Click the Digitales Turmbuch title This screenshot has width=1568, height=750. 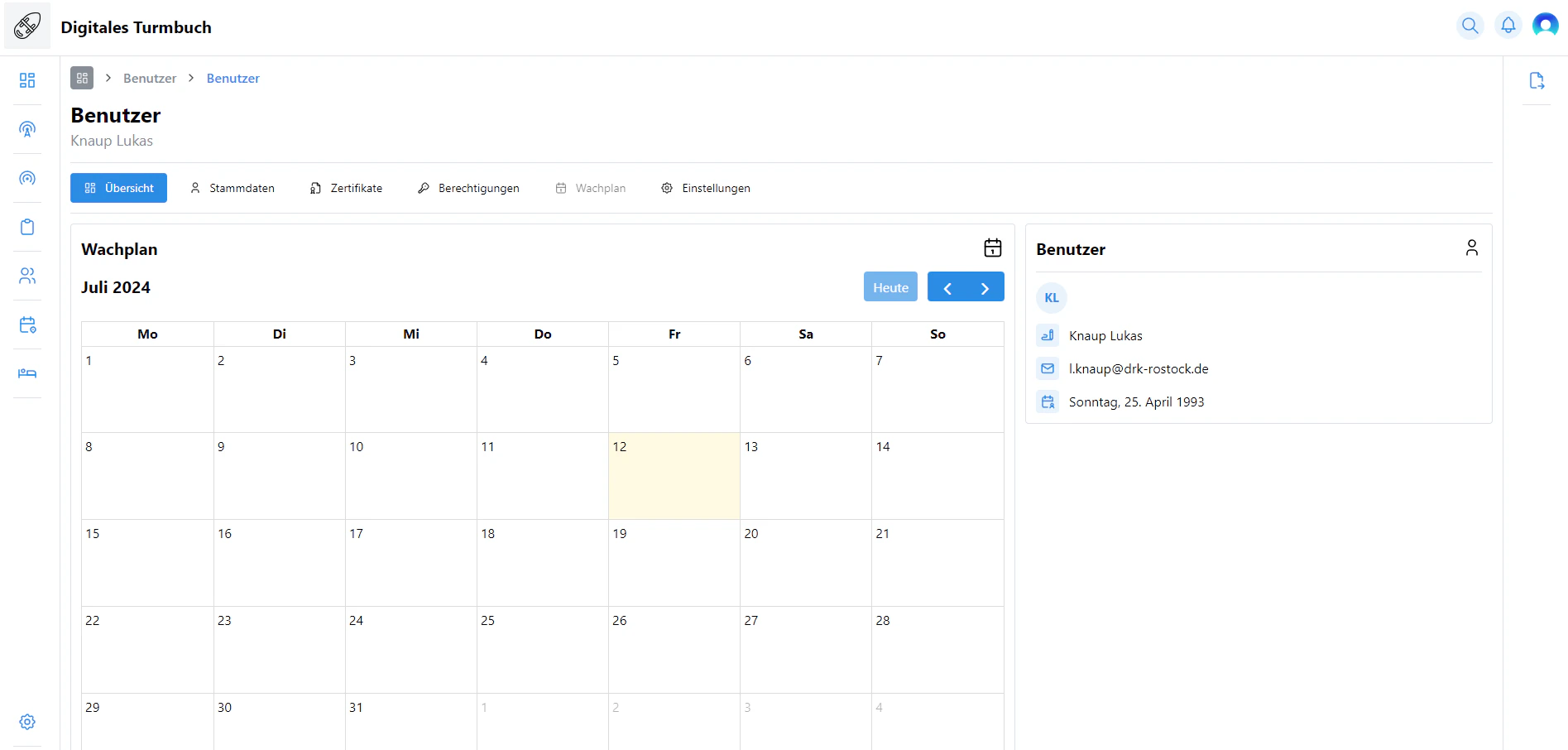point(136,27)
